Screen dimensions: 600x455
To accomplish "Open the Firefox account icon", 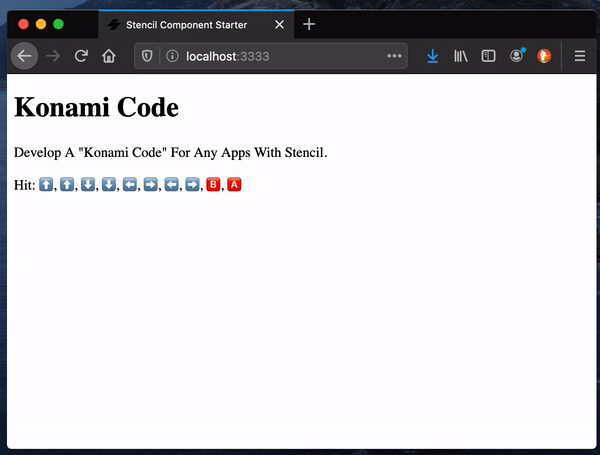I will coord(517,55).
